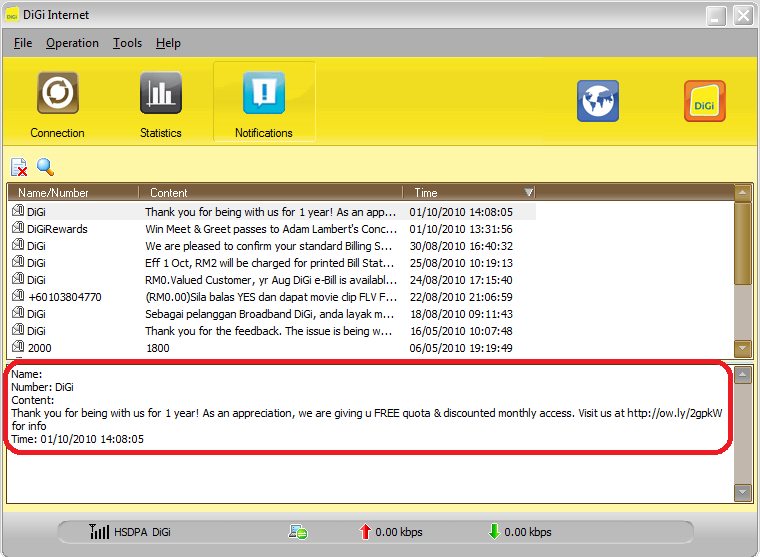Select the DiGiRewards message row

(57, 229)
